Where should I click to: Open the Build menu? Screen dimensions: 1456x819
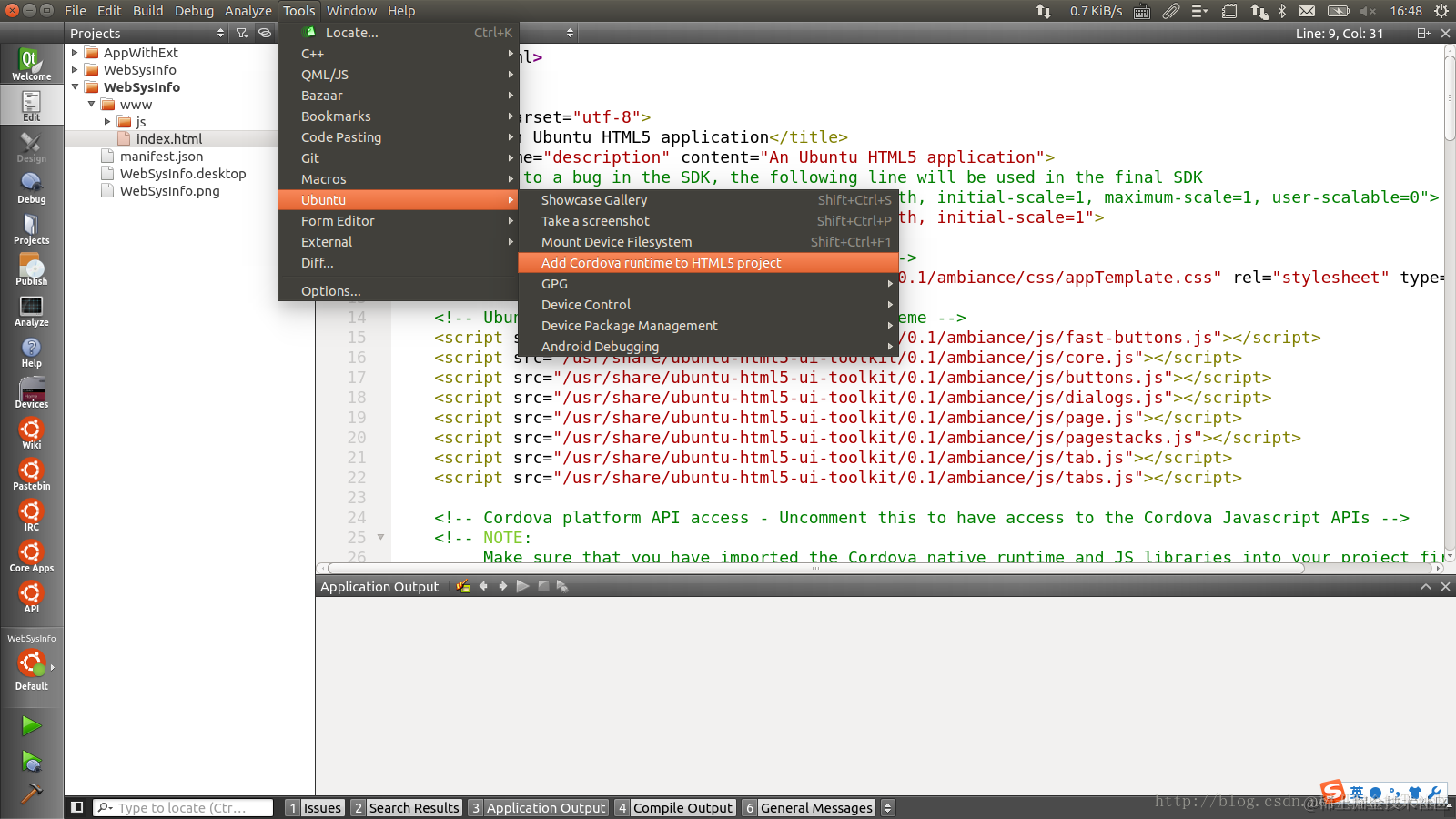coord(148,11)
